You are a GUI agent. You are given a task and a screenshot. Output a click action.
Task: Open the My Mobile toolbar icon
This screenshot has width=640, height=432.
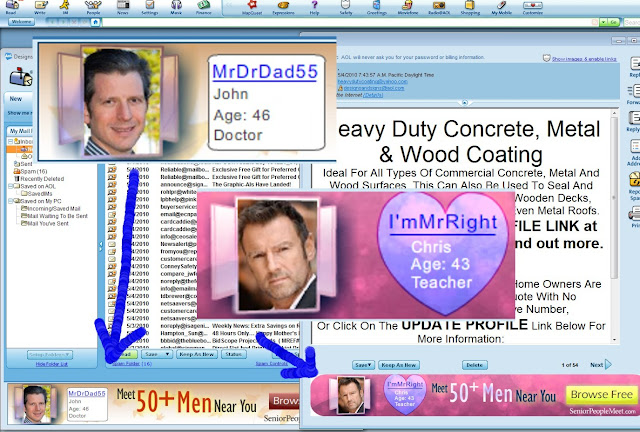coord(501,6)
